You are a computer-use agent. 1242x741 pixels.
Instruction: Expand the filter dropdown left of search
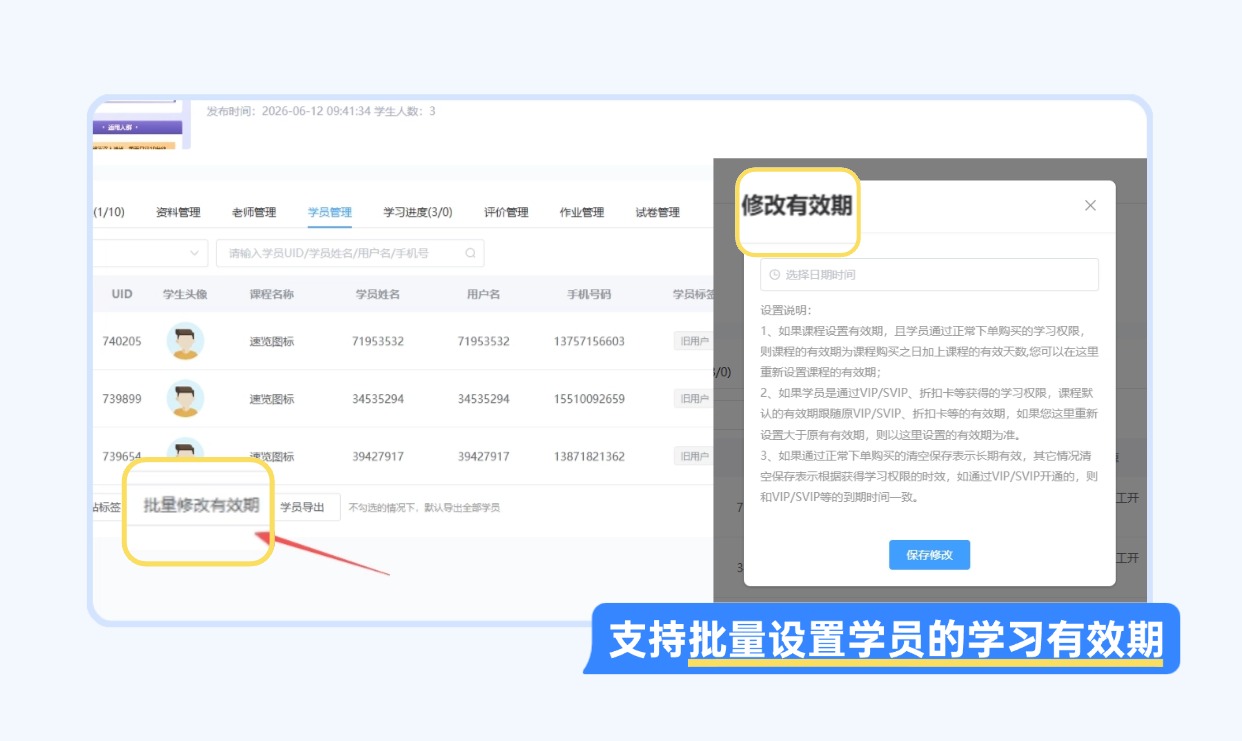click(x=150, y=253)
